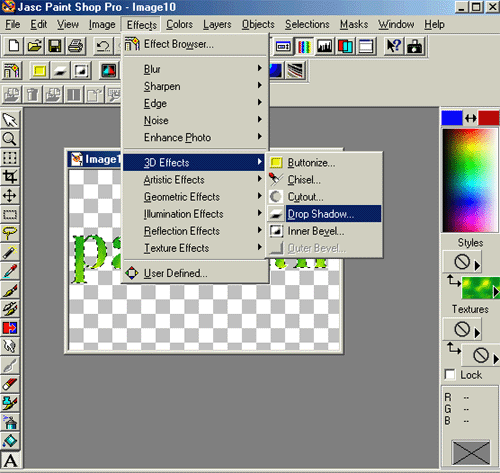Open the Masks menu
Viewport: 500px width, 473px height.
tap(354, 24)
